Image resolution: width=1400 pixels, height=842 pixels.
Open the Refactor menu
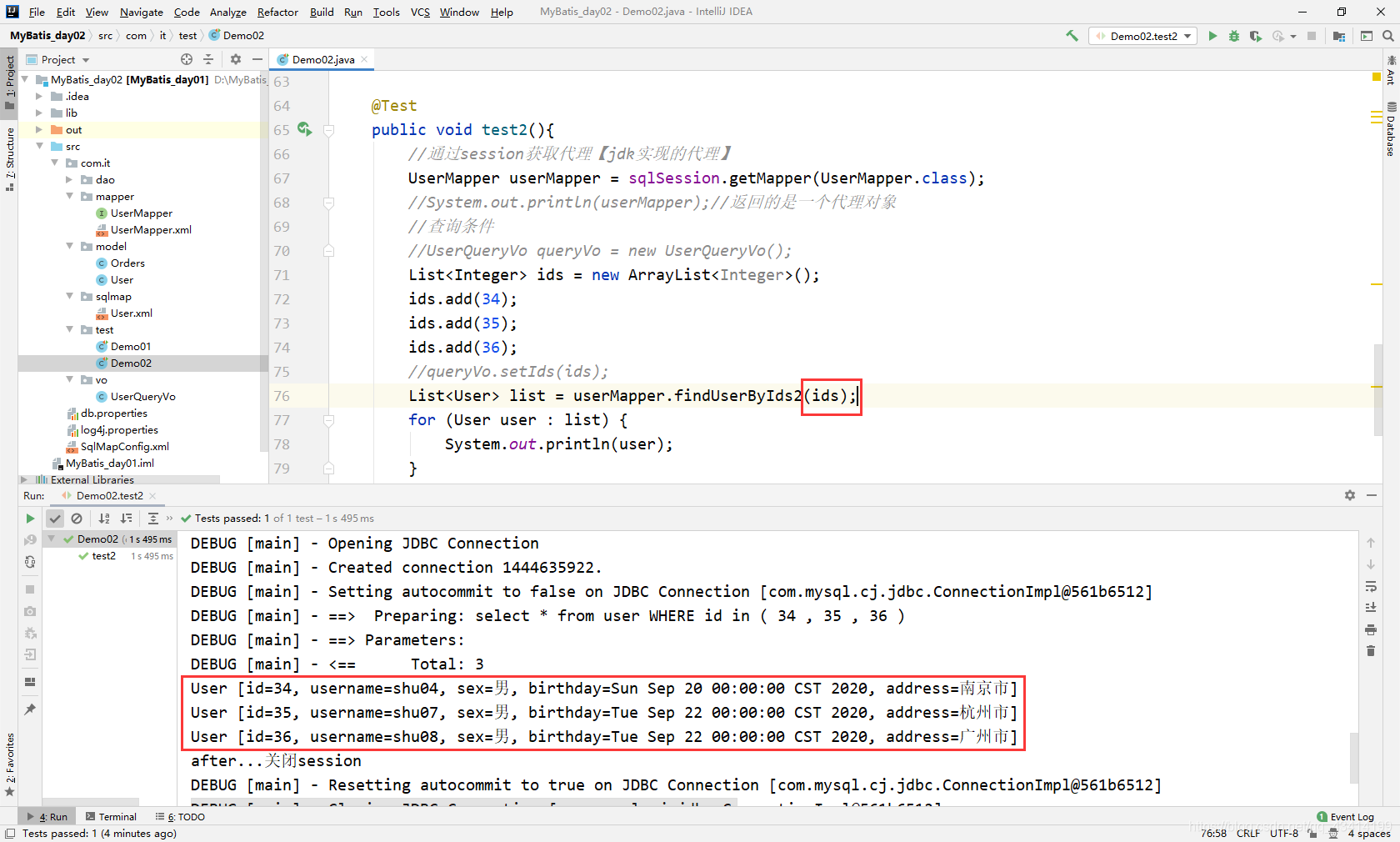click(x=277, y=12)
